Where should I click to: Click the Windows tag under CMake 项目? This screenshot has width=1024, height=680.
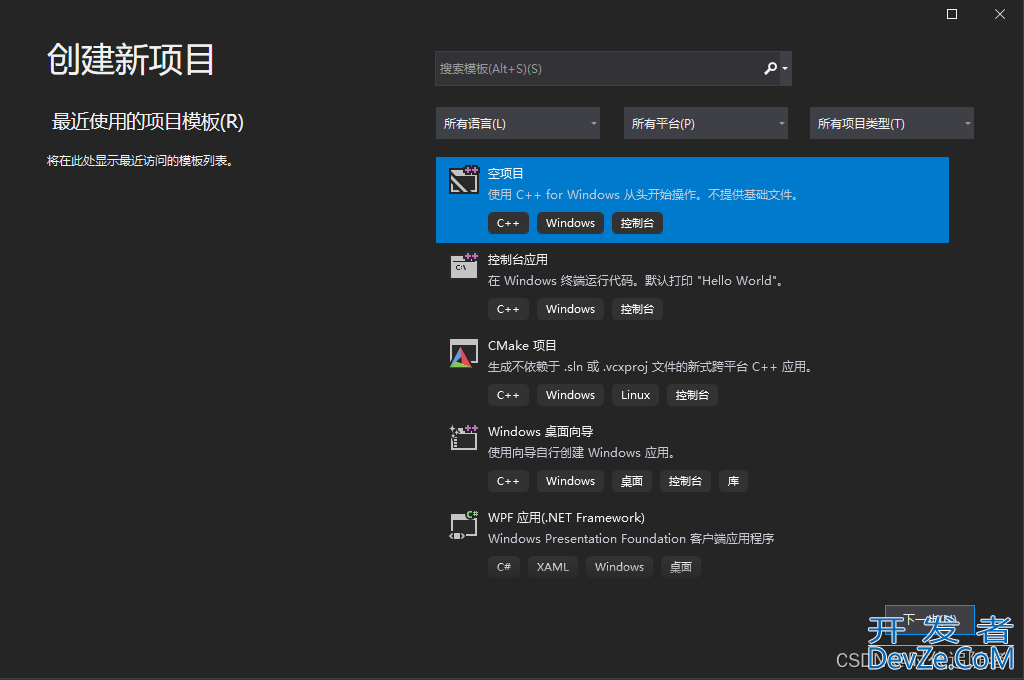[x=570, y=395]
